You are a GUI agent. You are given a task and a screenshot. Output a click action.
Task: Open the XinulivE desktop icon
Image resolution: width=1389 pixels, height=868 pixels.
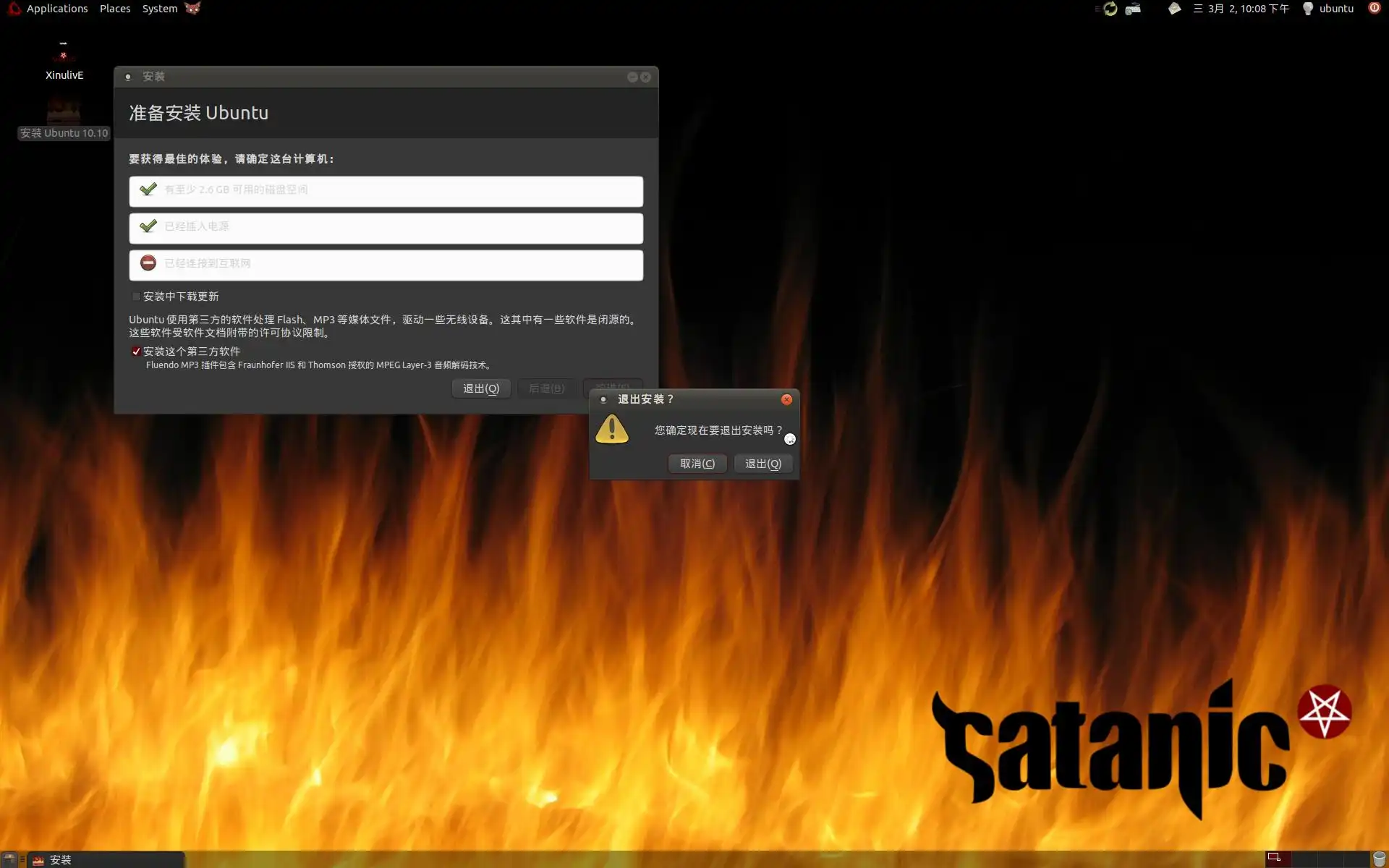click(x=64, y=58)
